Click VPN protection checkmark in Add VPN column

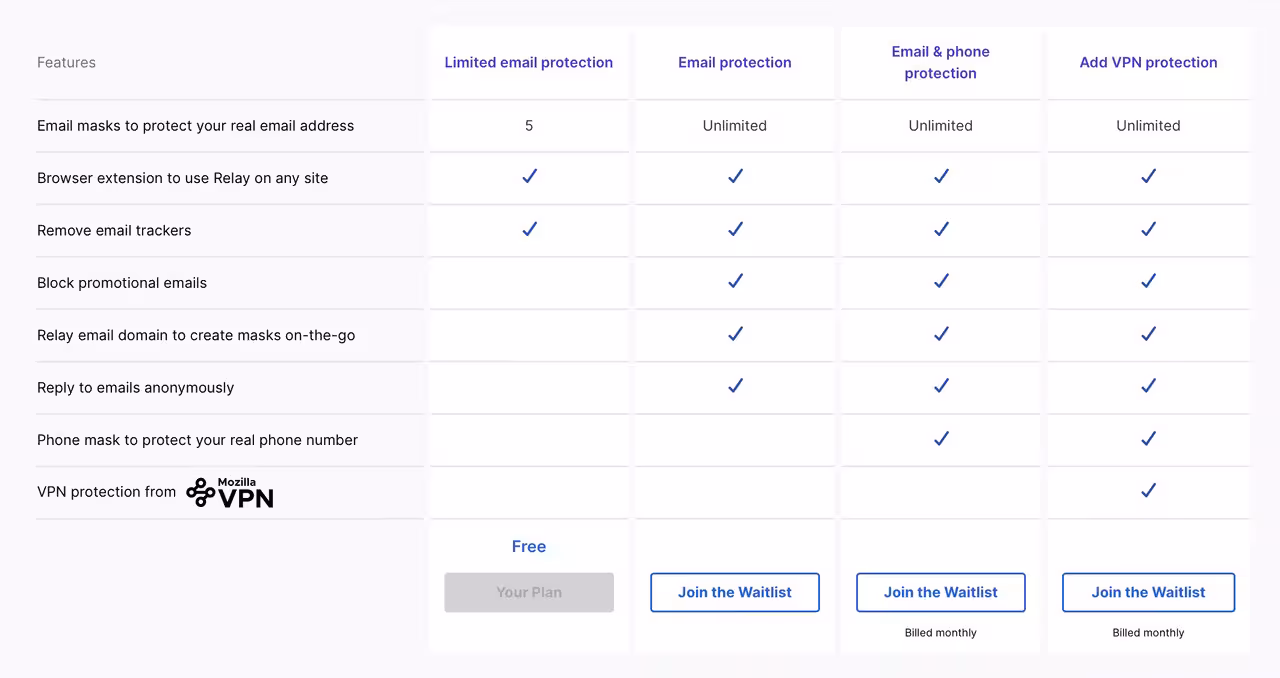click(1148, 491)
